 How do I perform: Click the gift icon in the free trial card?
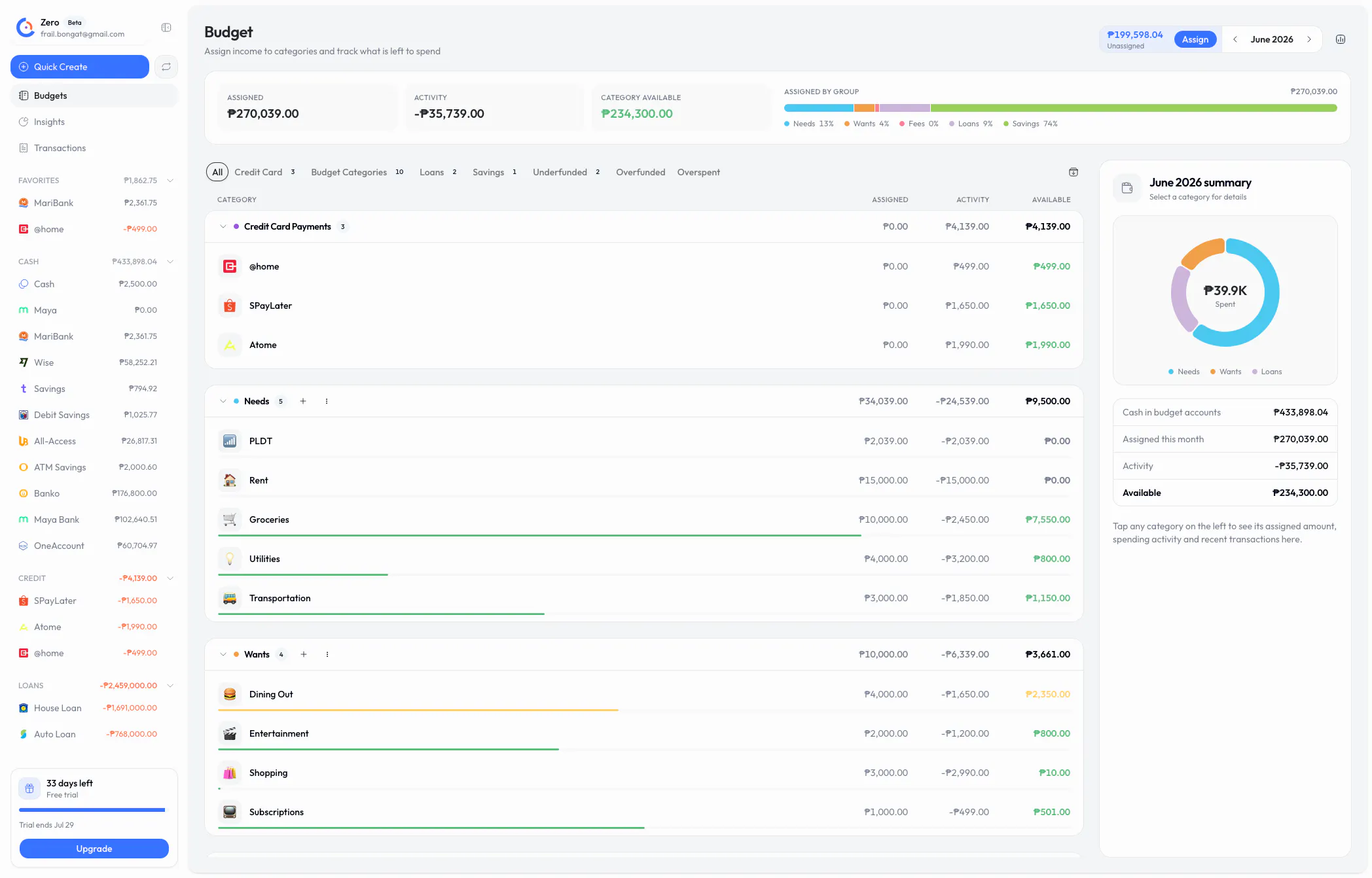(x=29, y=788)
